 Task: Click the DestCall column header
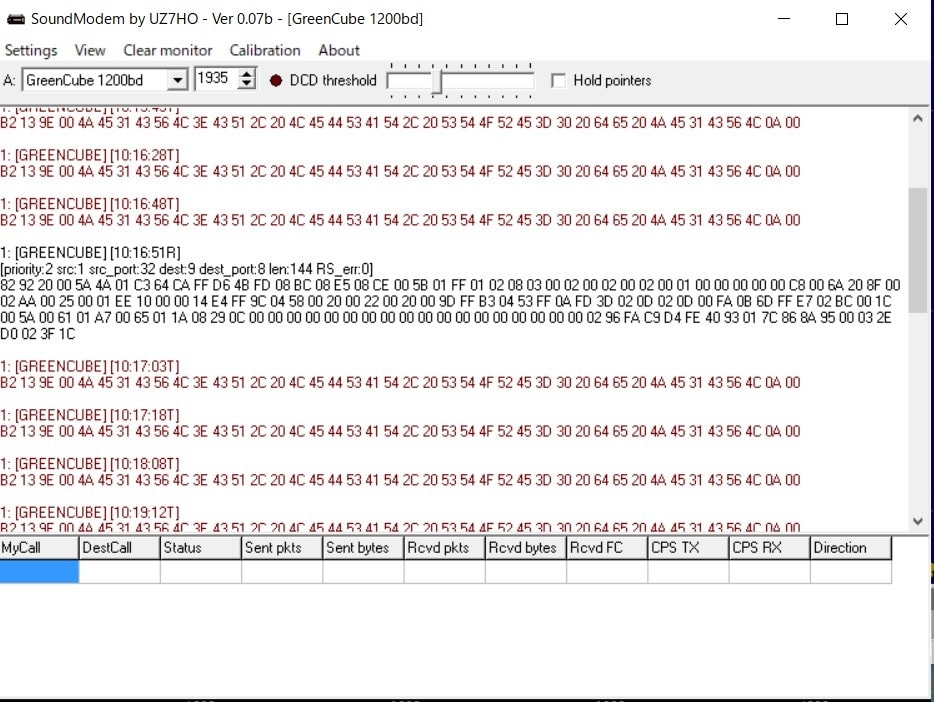[120, 548]
